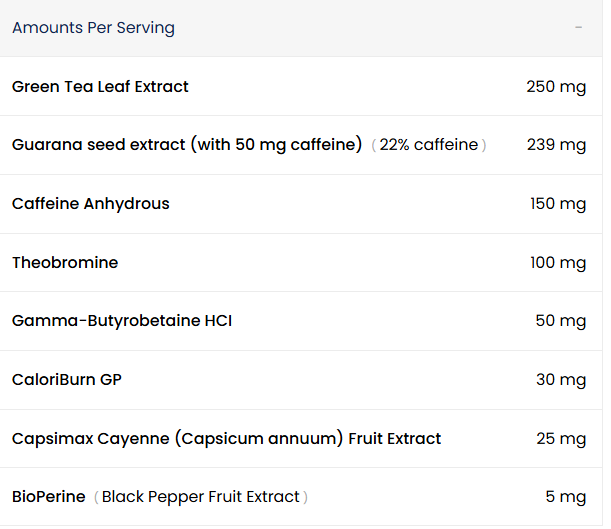611x529 pixels.
Task: Select the CaloriBurn GP ingredient
Action: pos(67,380)
